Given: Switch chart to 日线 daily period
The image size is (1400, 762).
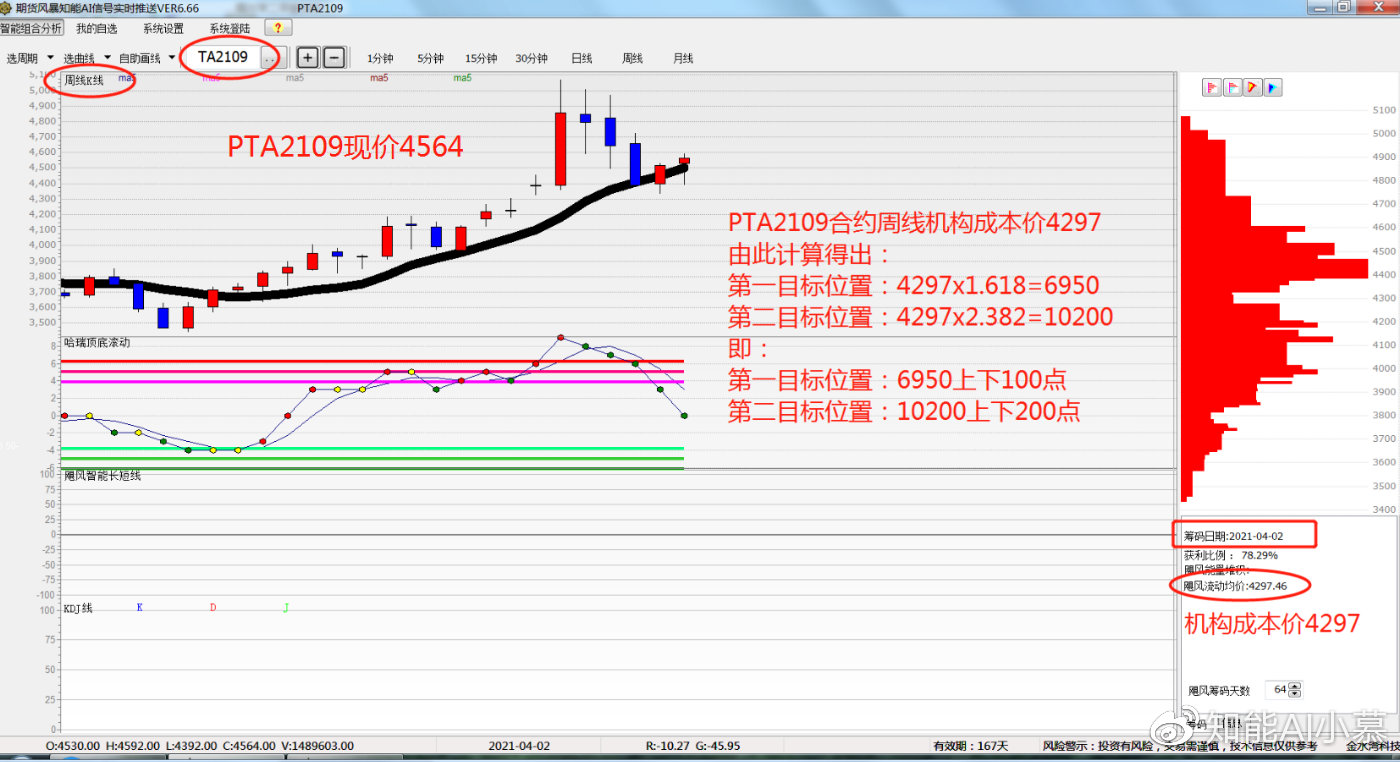Looking at the screenshot, I should 582,58.
